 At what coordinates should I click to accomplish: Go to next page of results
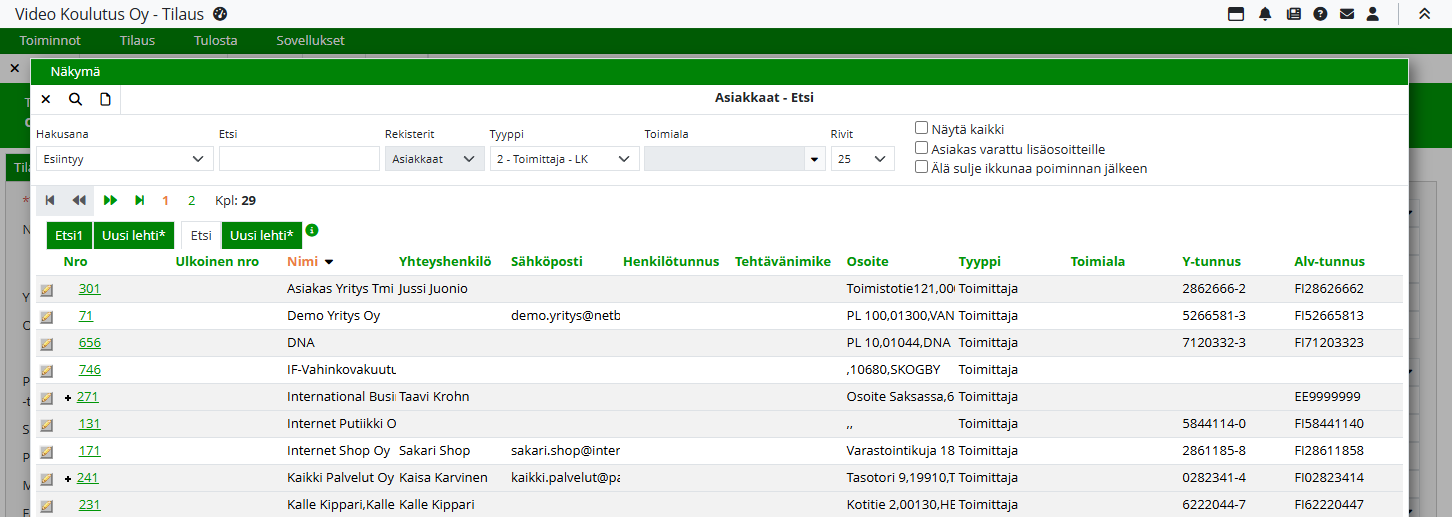(x=111, y=200)
